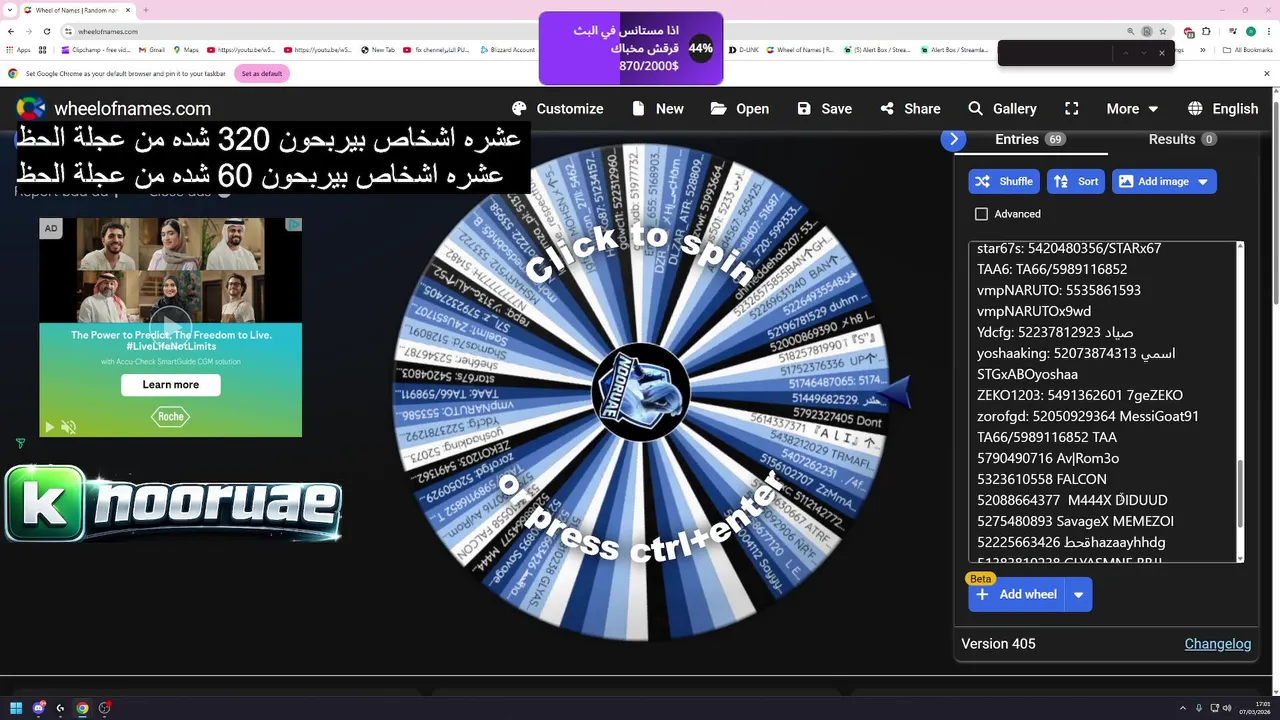Click the Add wheel button
Viewport: 1280px width, 720px height.
[x=1016, y=594]
